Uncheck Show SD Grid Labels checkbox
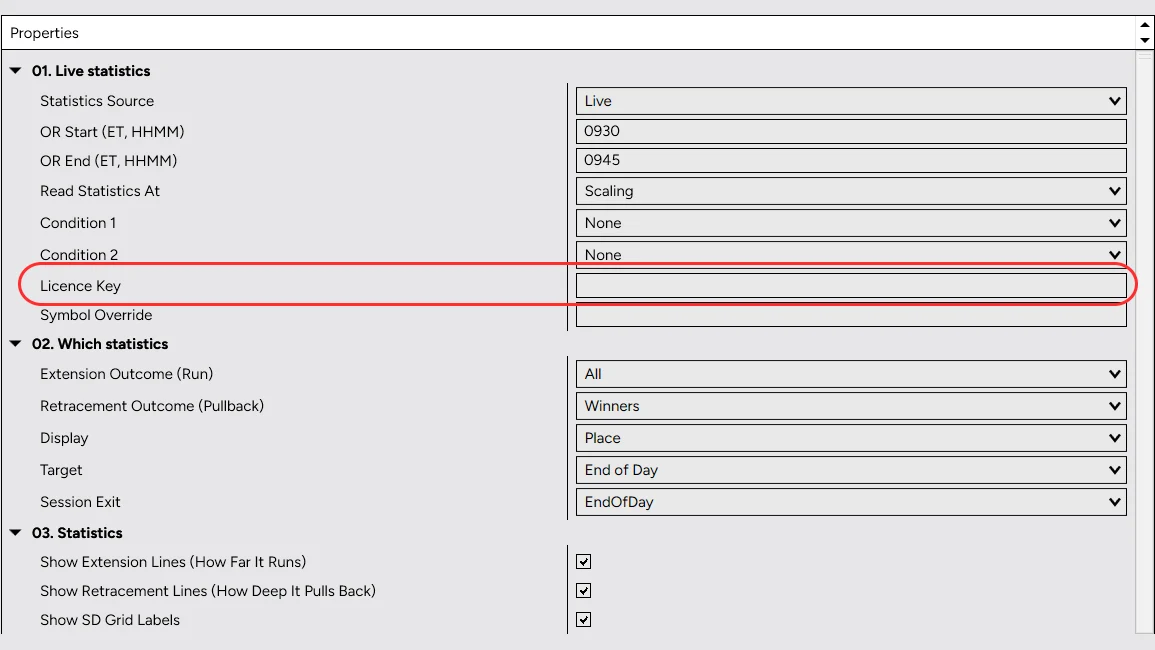Screen dimensions: 1155x650 [583, 620]
